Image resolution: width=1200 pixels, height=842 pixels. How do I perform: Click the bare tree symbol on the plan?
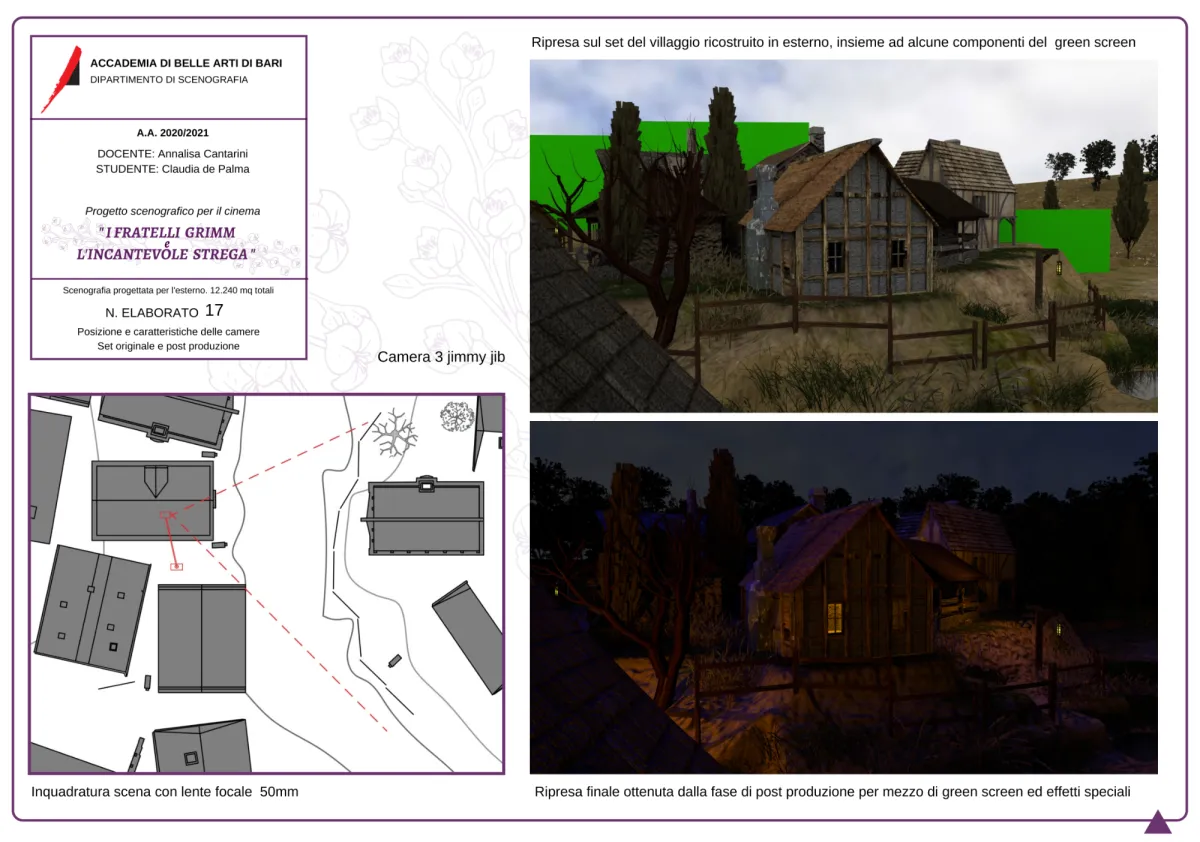[x=395, y=432]
